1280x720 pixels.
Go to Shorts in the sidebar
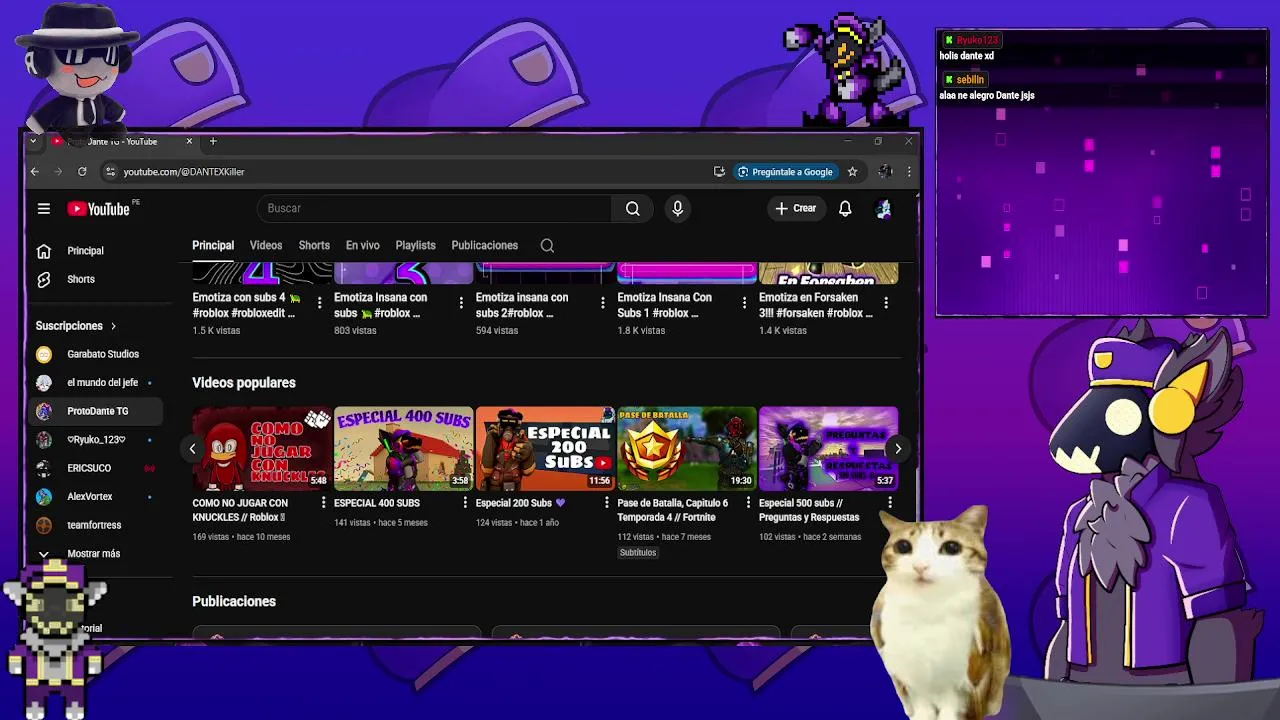pyautogui.click(x=96, y=280)
